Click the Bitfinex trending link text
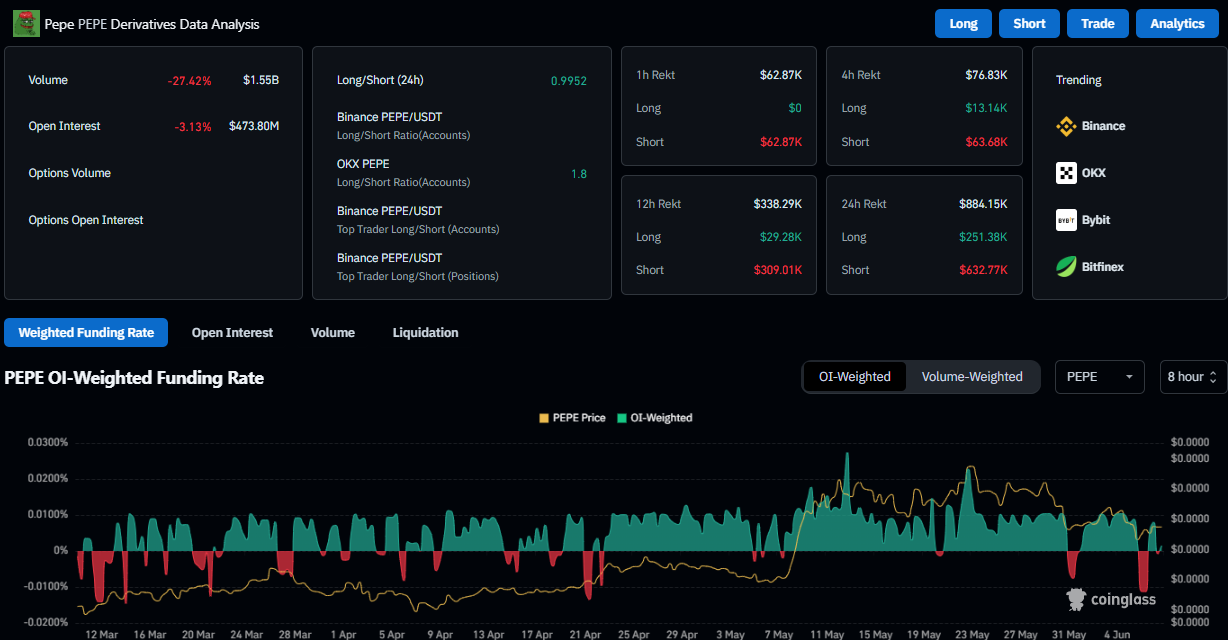The image size is (1228, 640). [x=1102, y=267]
